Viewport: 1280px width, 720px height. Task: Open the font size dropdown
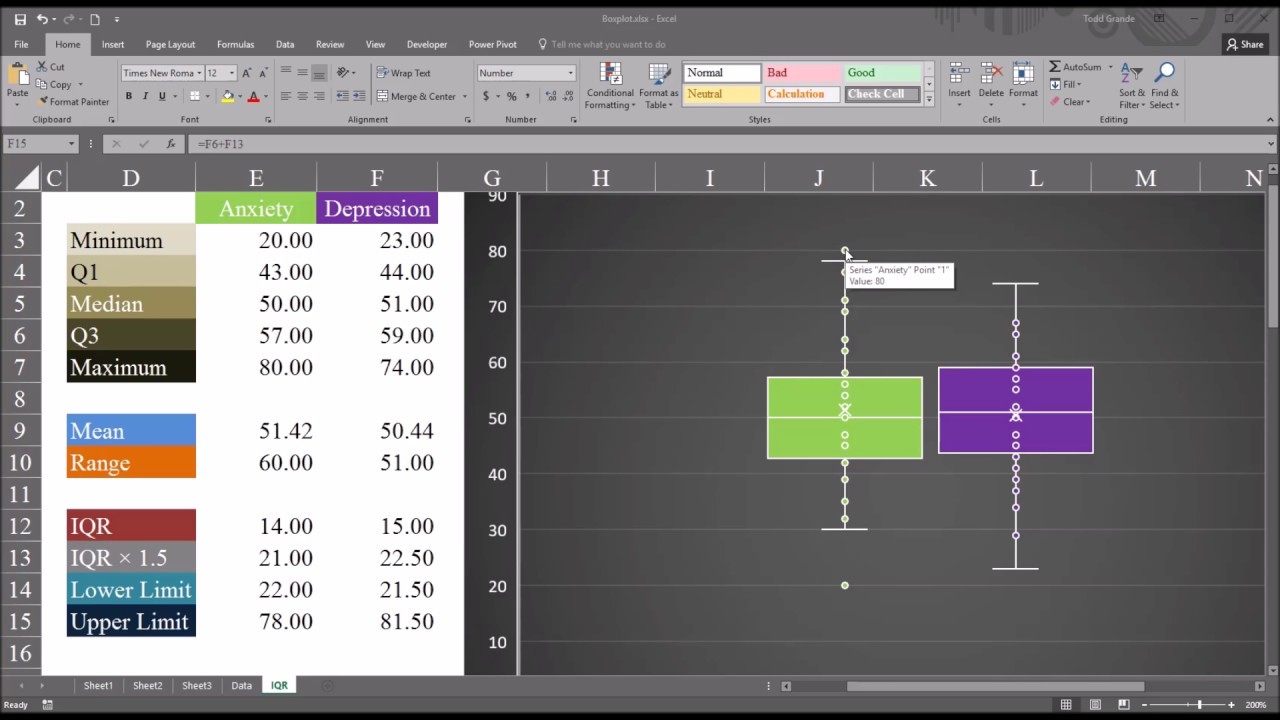point(232,73)
